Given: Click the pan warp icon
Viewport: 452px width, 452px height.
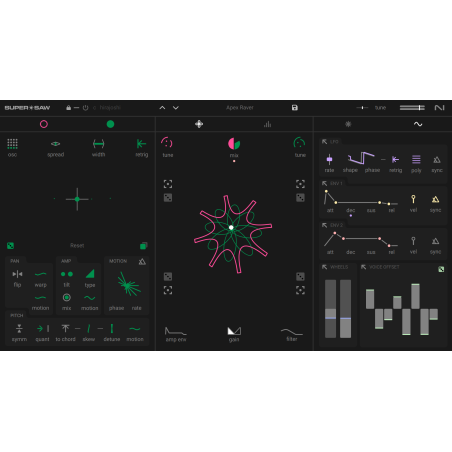Looking at the screenshot, I should click(40, 274).
